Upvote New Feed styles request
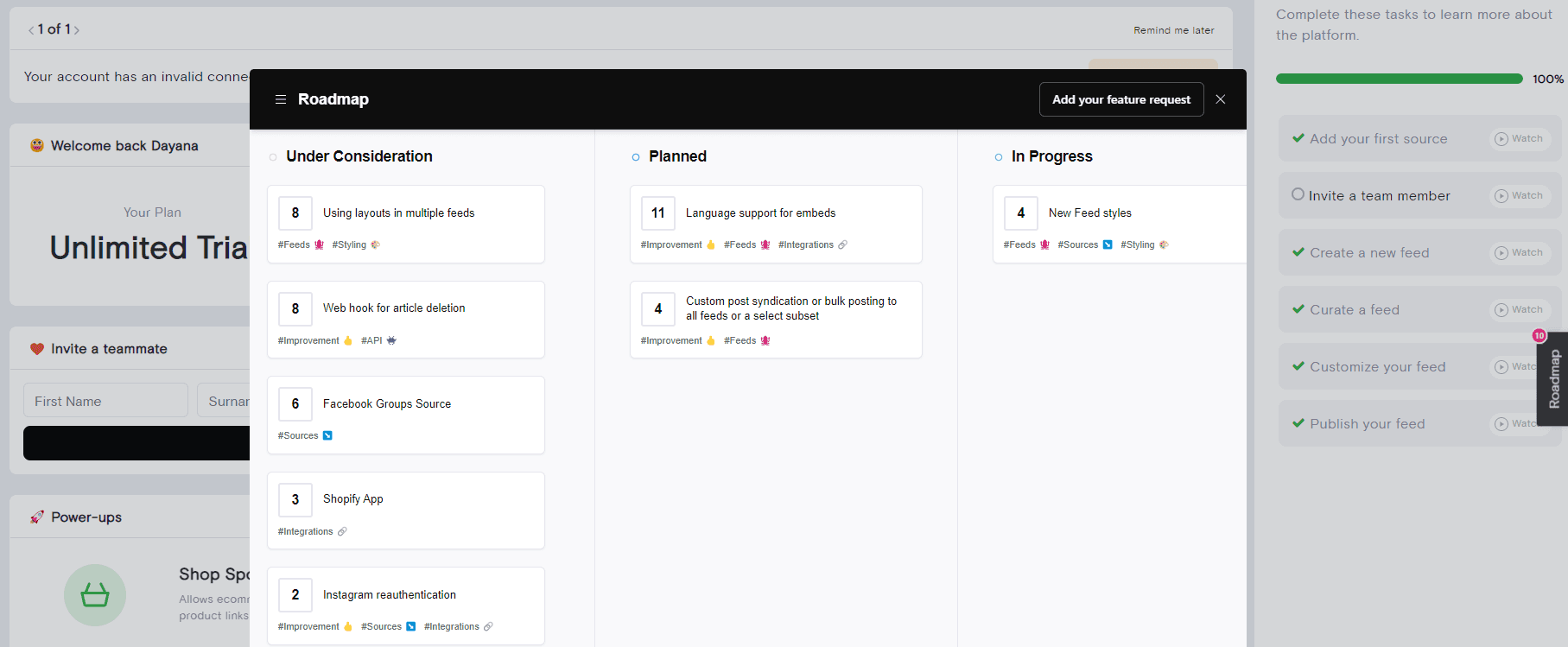Viewport: 1568px width, 647px height. coord(1021,212)
